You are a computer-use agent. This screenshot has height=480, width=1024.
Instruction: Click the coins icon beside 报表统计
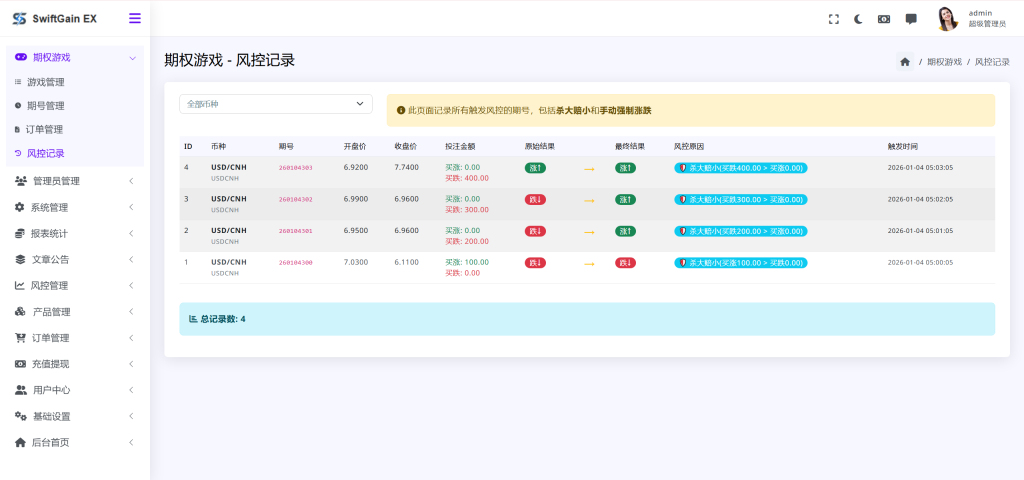tap(20, 233)
